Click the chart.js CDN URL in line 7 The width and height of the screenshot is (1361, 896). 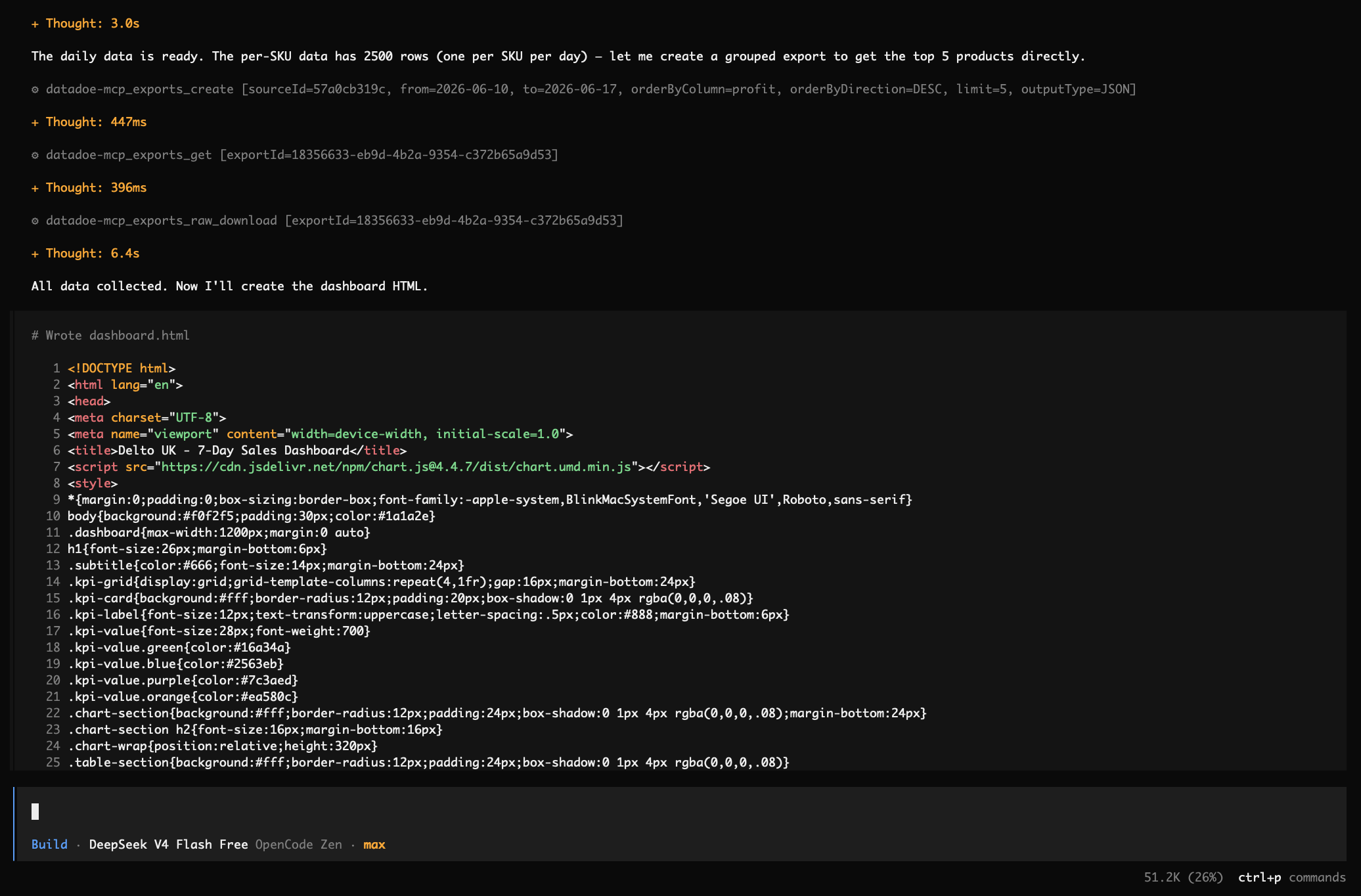(x=396, y=467)
